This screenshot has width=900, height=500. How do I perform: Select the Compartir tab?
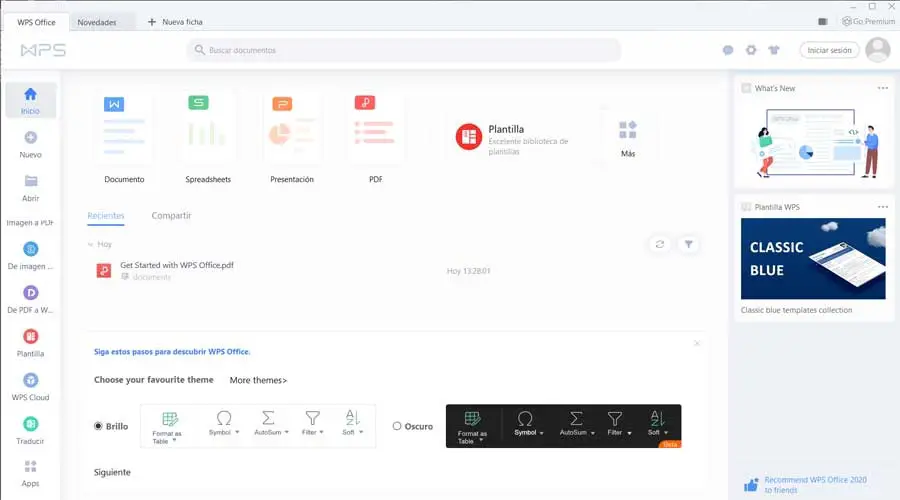171,216
